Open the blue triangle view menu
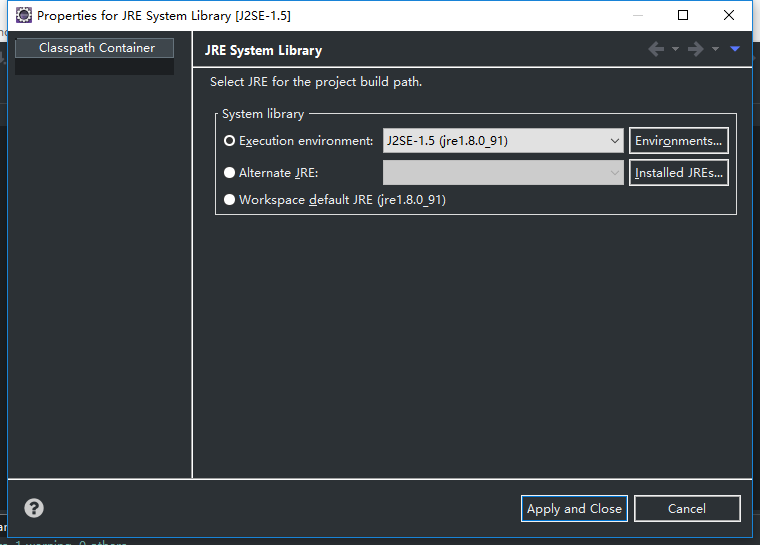The width and height of the screenshot is (760, 545). pyautogui.click(x=735, y=49)
